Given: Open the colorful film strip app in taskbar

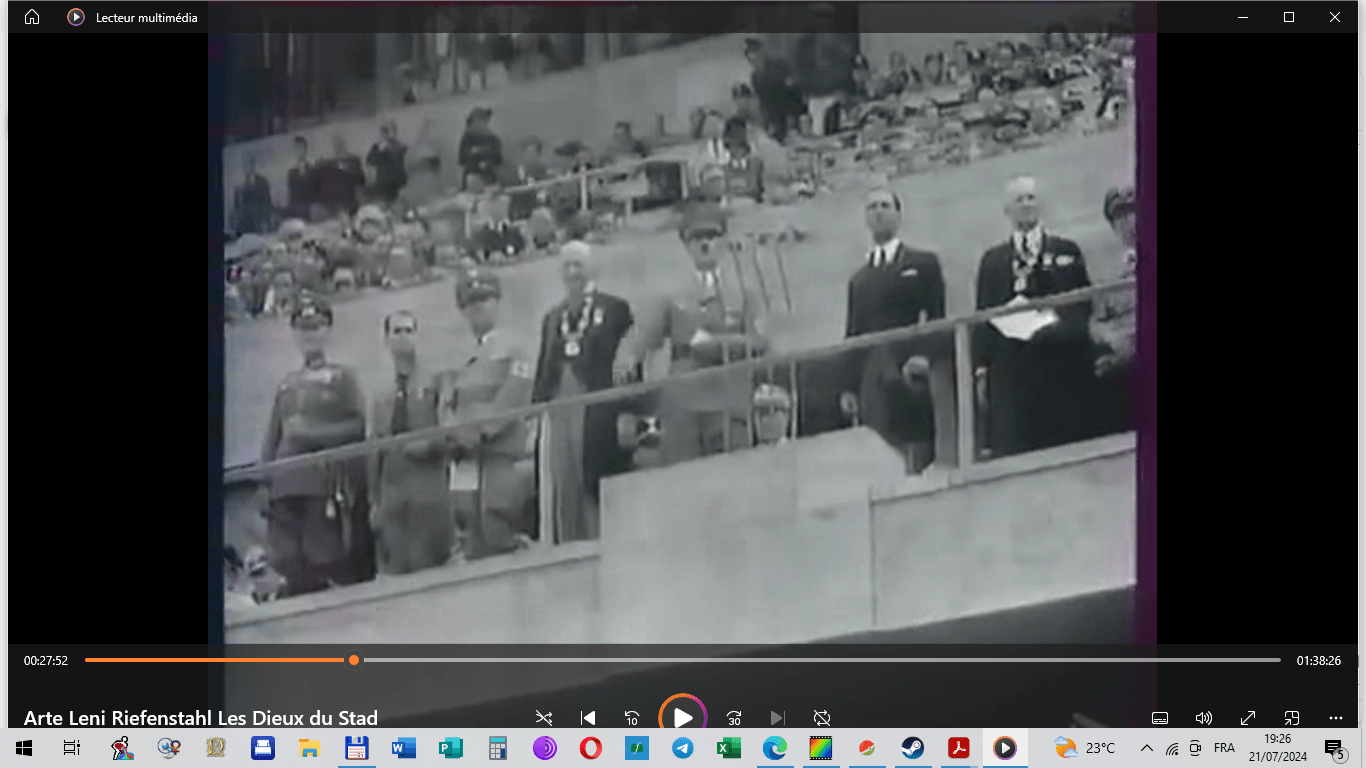Looking at the screenshot, I should click(x=820, y=747).
